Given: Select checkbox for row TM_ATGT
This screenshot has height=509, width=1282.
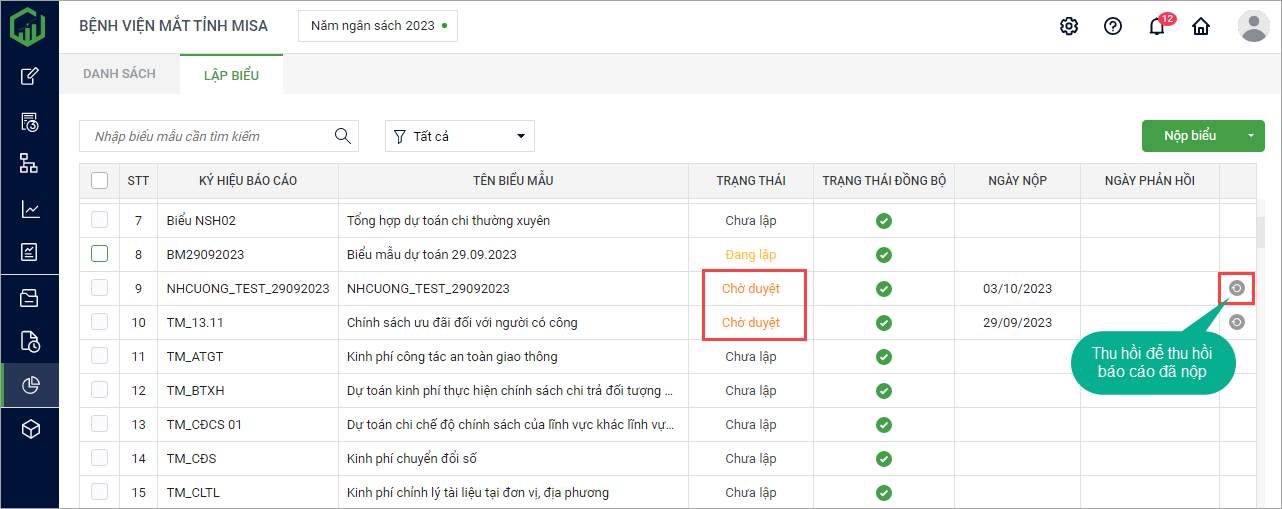Looking at the screenshot, I should click(x=100, y=356).
